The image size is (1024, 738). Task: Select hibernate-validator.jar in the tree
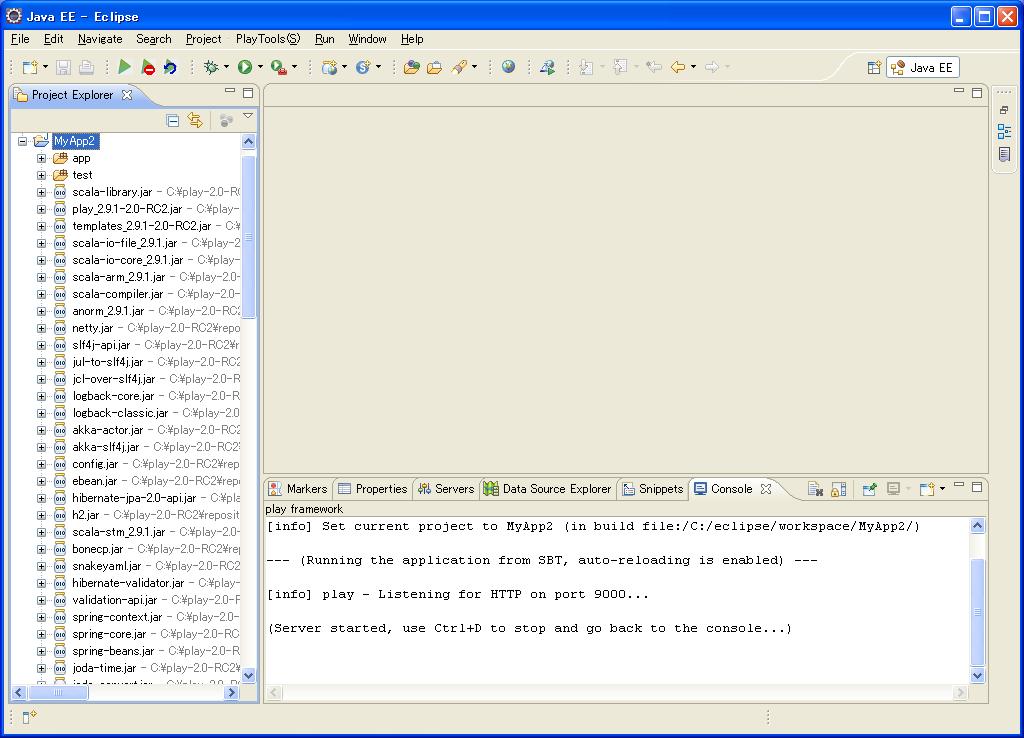pyautogui.click(x=128, y=583)
